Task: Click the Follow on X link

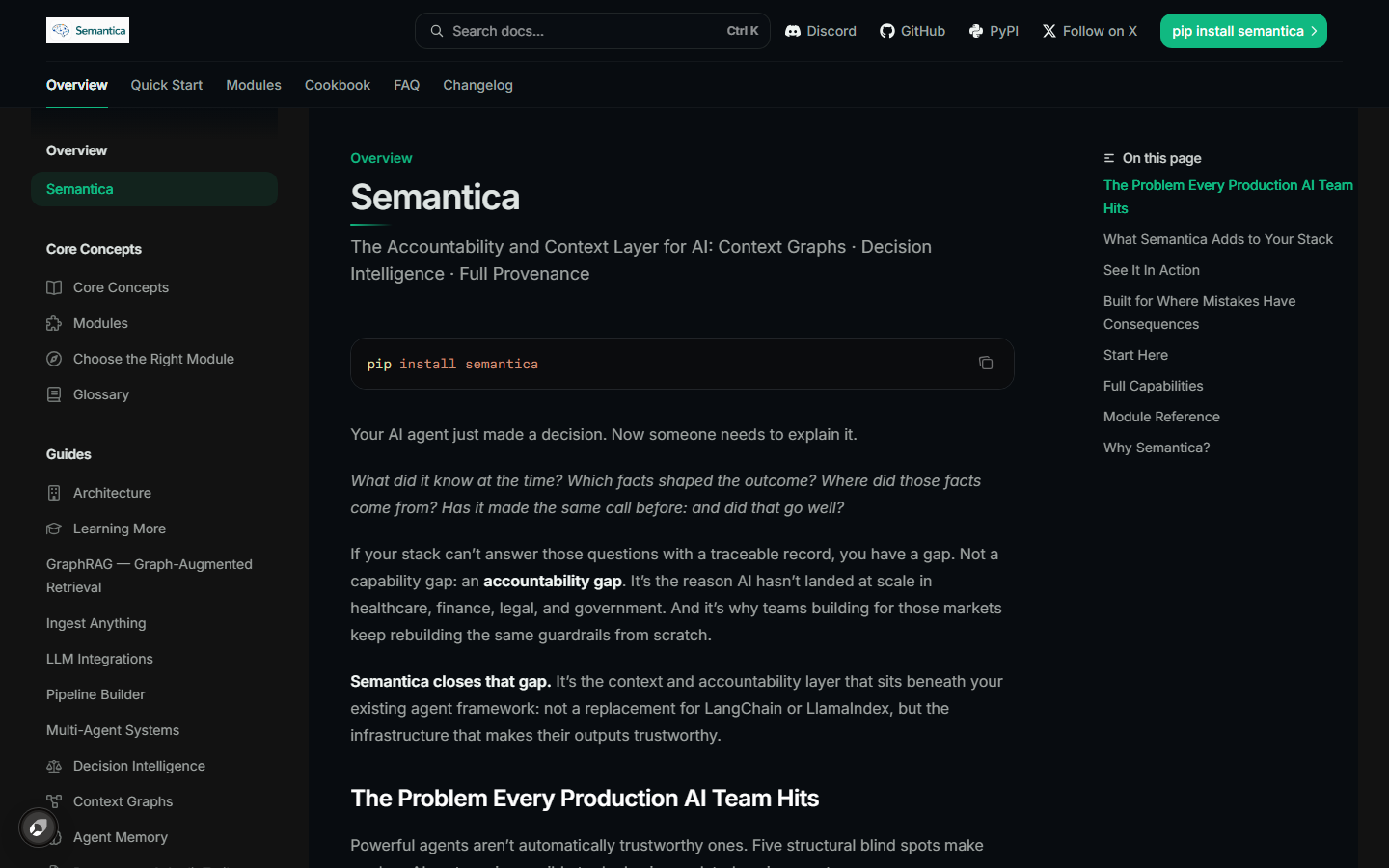Action: point(1090,31)
